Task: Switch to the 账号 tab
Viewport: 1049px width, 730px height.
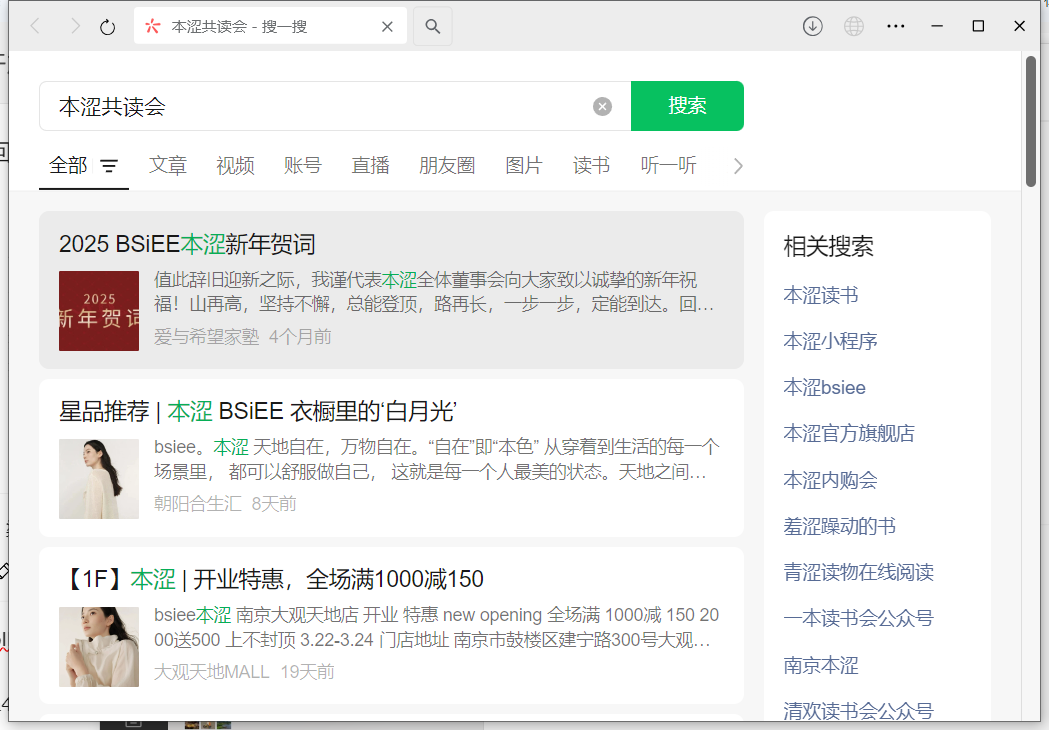Action: [x=302, y=165]
